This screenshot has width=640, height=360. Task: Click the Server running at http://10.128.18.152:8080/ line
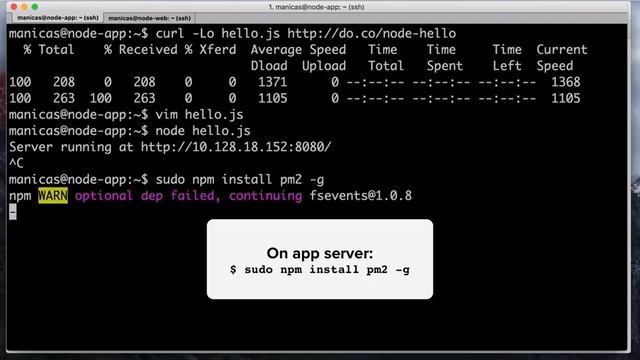170,147
